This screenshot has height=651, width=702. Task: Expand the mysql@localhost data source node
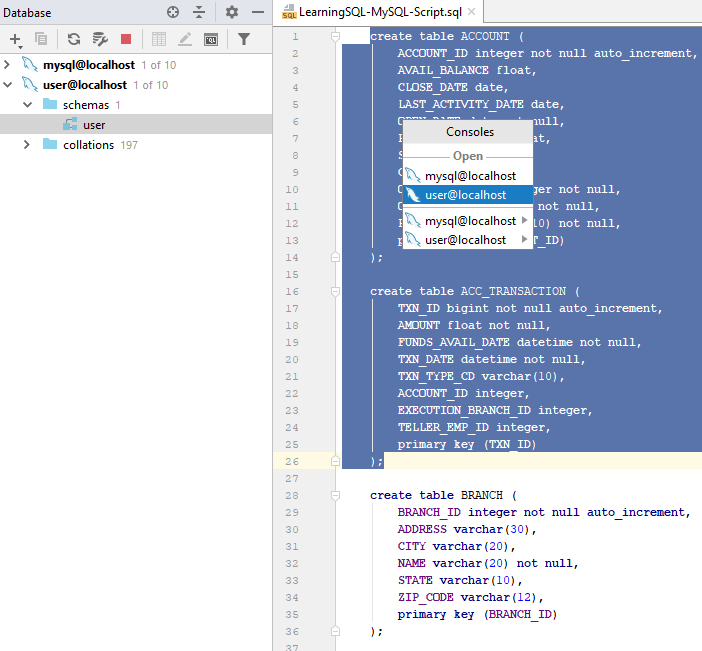tap(8, 65)
